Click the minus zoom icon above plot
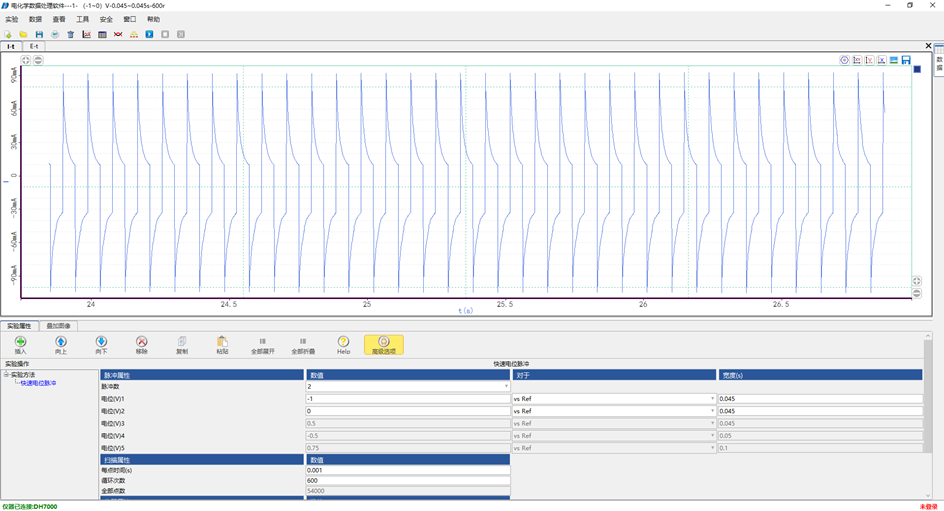This screenshot has height=511, width=944. coord(38,60)
